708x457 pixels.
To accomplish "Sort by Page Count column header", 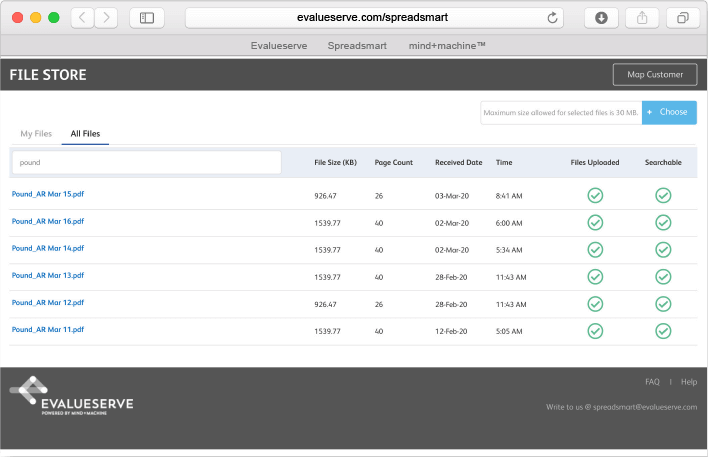I will pyautogui.click(x=394, y=163).
